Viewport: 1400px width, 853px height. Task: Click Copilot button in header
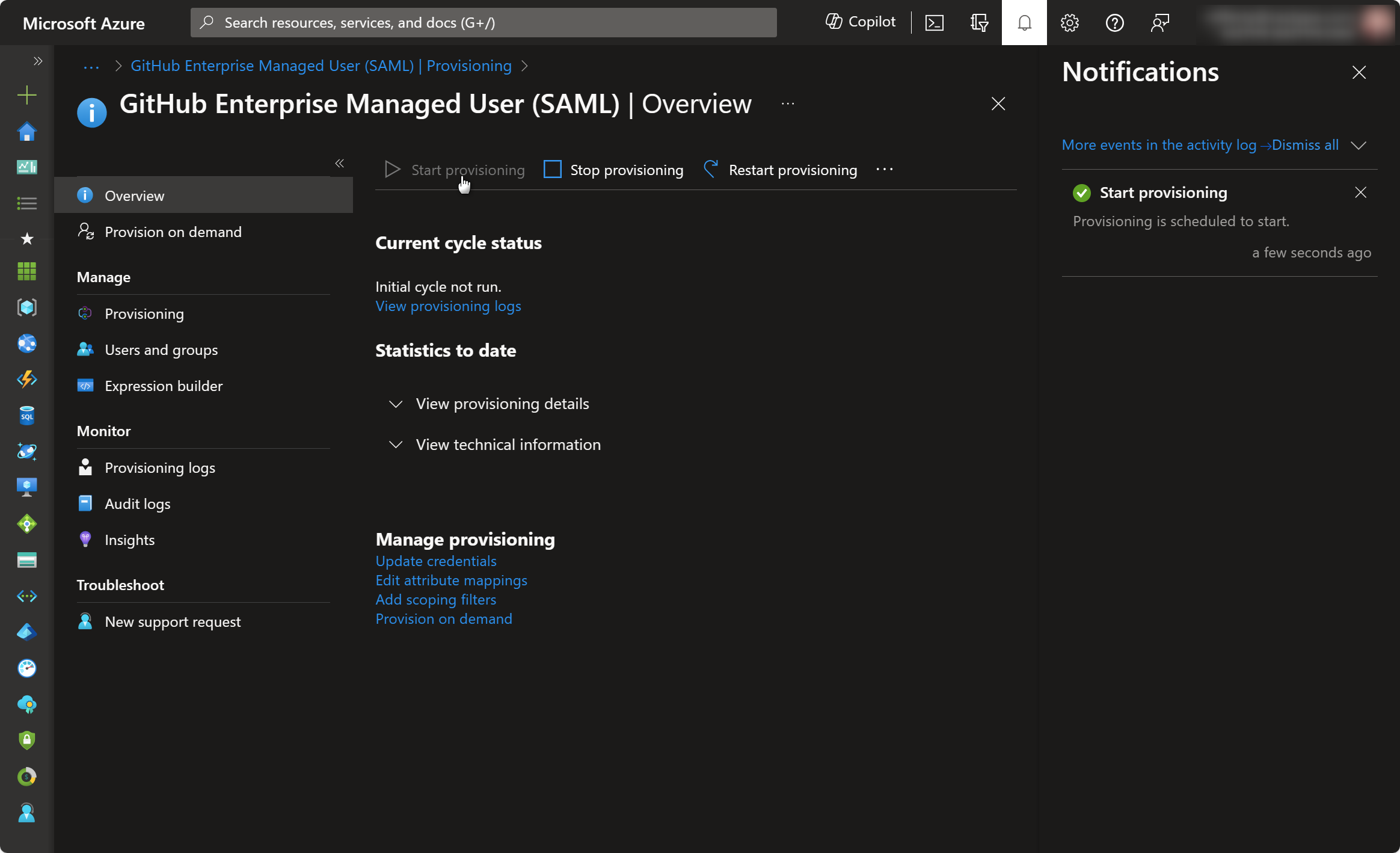[x=861, y=22]
